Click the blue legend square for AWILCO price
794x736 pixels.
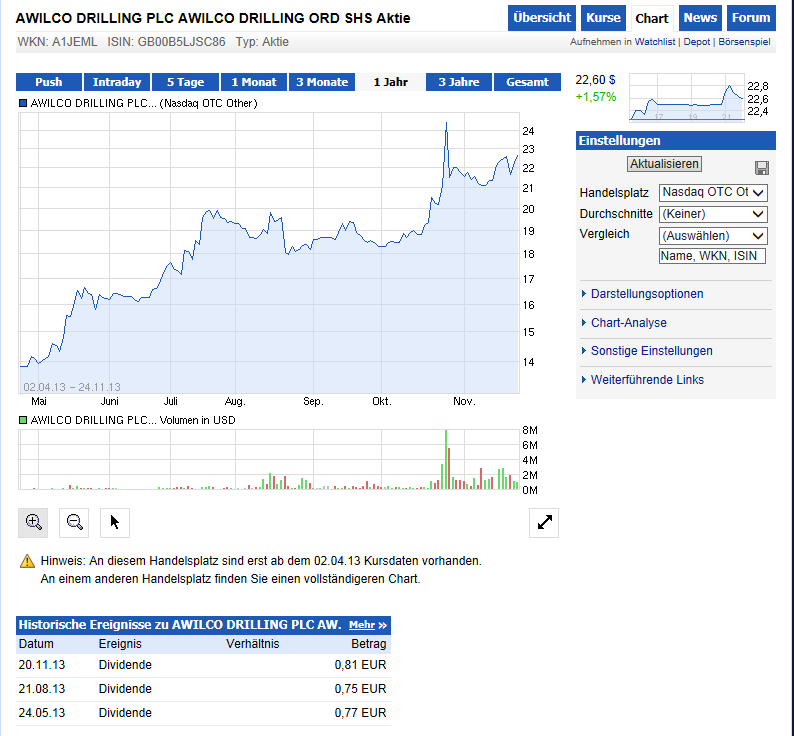[23, 103]
